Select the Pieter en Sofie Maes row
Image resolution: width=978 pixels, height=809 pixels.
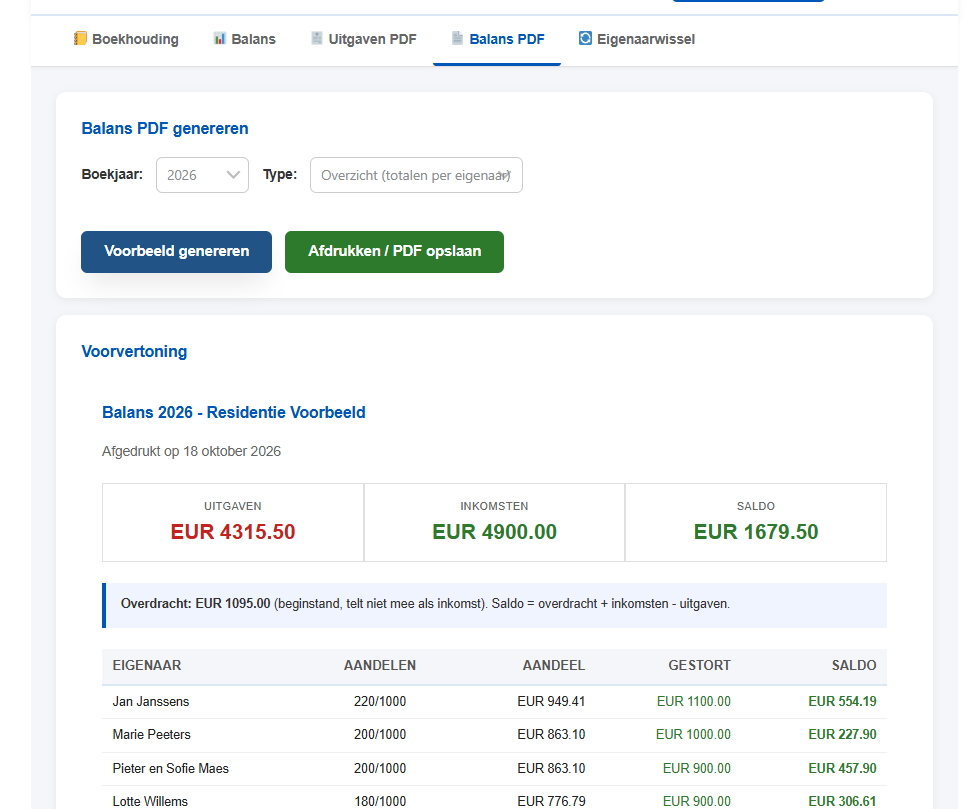(495, 768)
